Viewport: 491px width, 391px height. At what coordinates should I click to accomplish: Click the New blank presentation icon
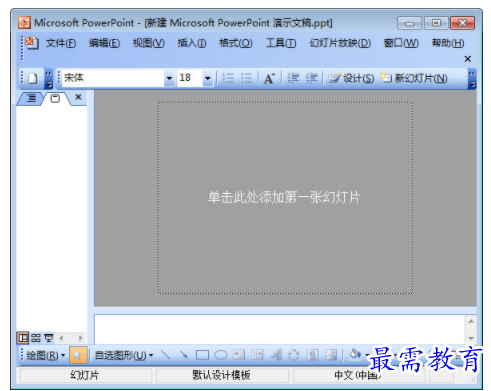coord(33,79)
